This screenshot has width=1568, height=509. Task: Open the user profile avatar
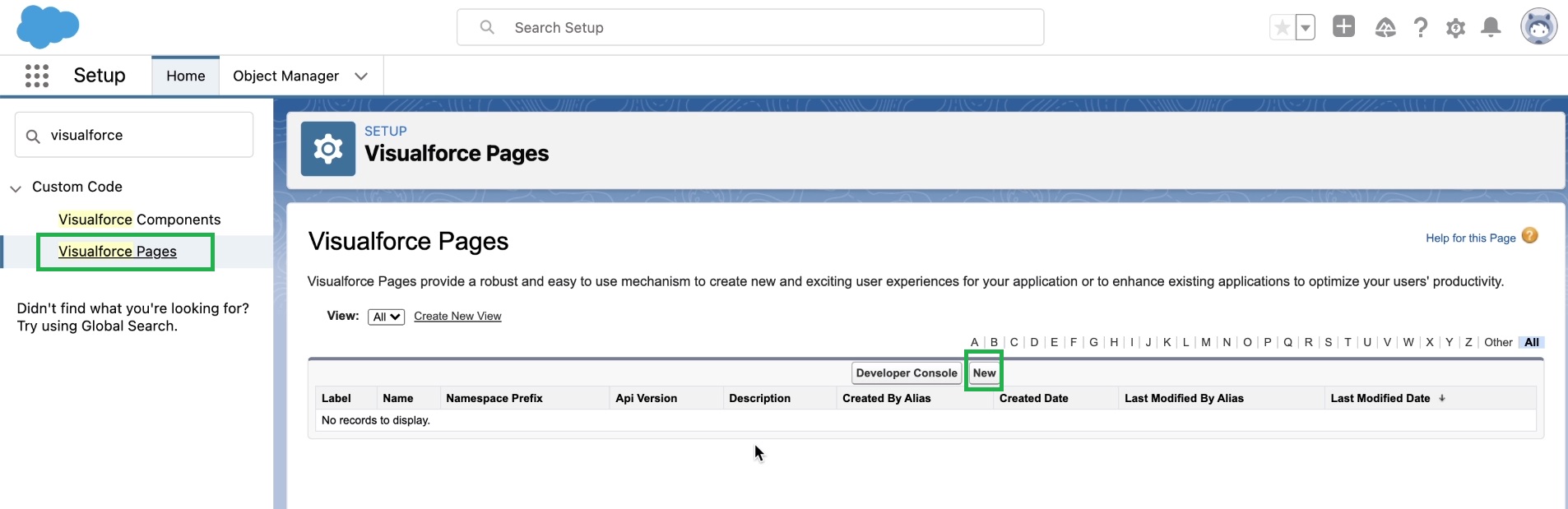pyautogui.click(x=1538, y=26)
